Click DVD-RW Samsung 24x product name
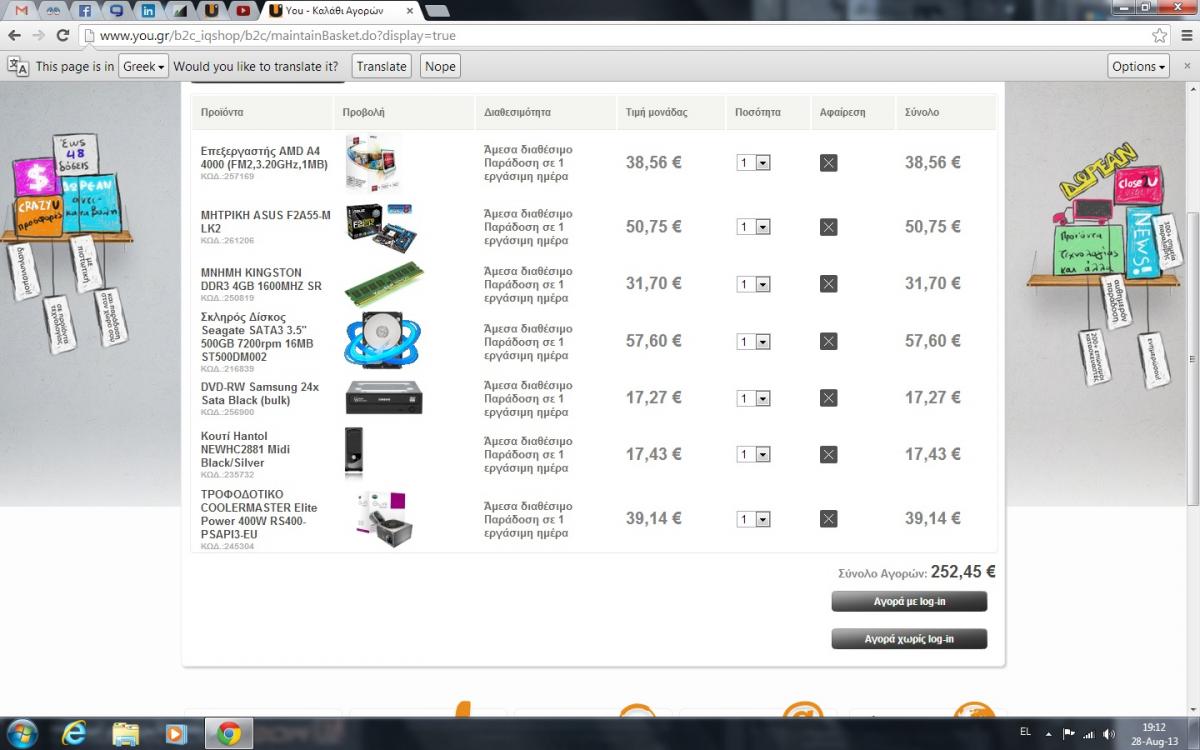Screen dimensions: 1200x750 coord(260,393)
